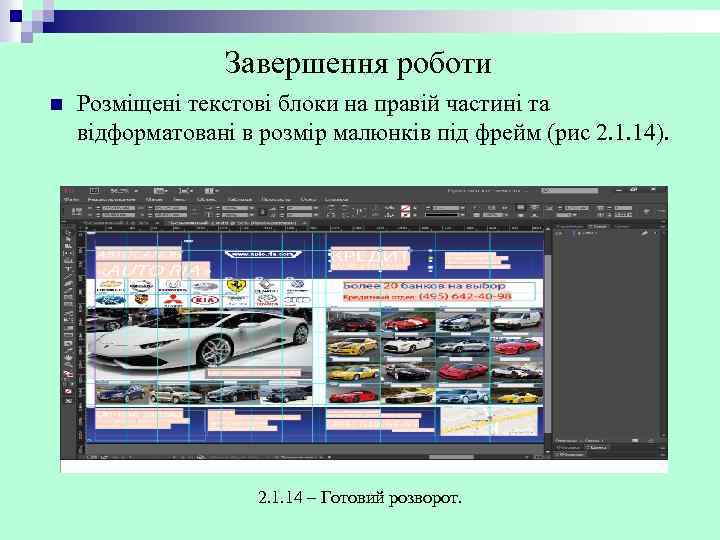This screenshot has height=540, width=720.
Task: Click the search field in the title bar
Action: 570,191
